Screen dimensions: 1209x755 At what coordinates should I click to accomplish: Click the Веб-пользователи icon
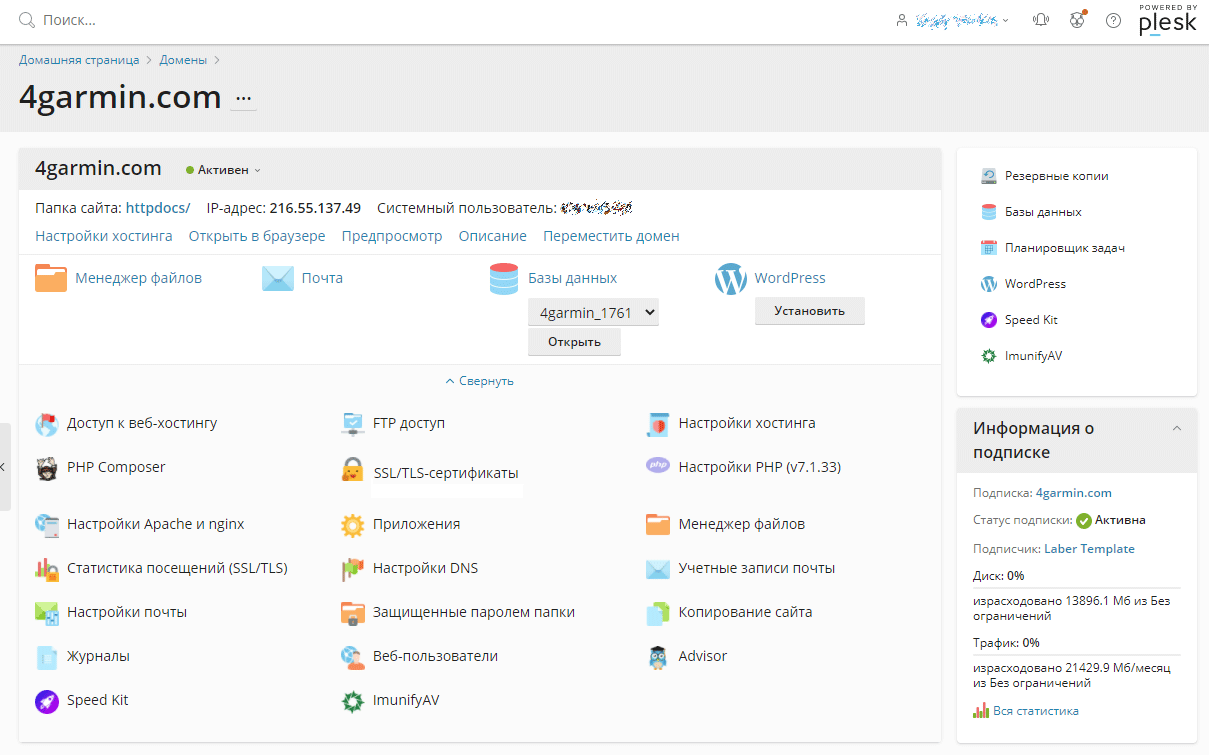(x=353, y=657)
